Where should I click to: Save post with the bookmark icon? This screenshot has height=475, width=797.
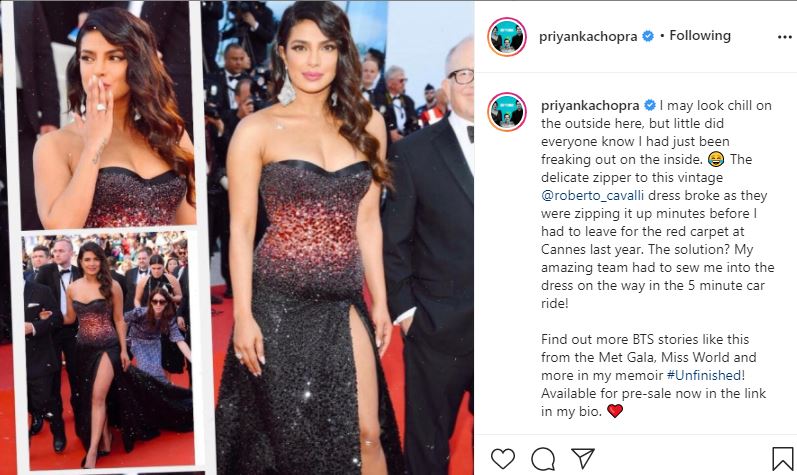pos(782,458)
